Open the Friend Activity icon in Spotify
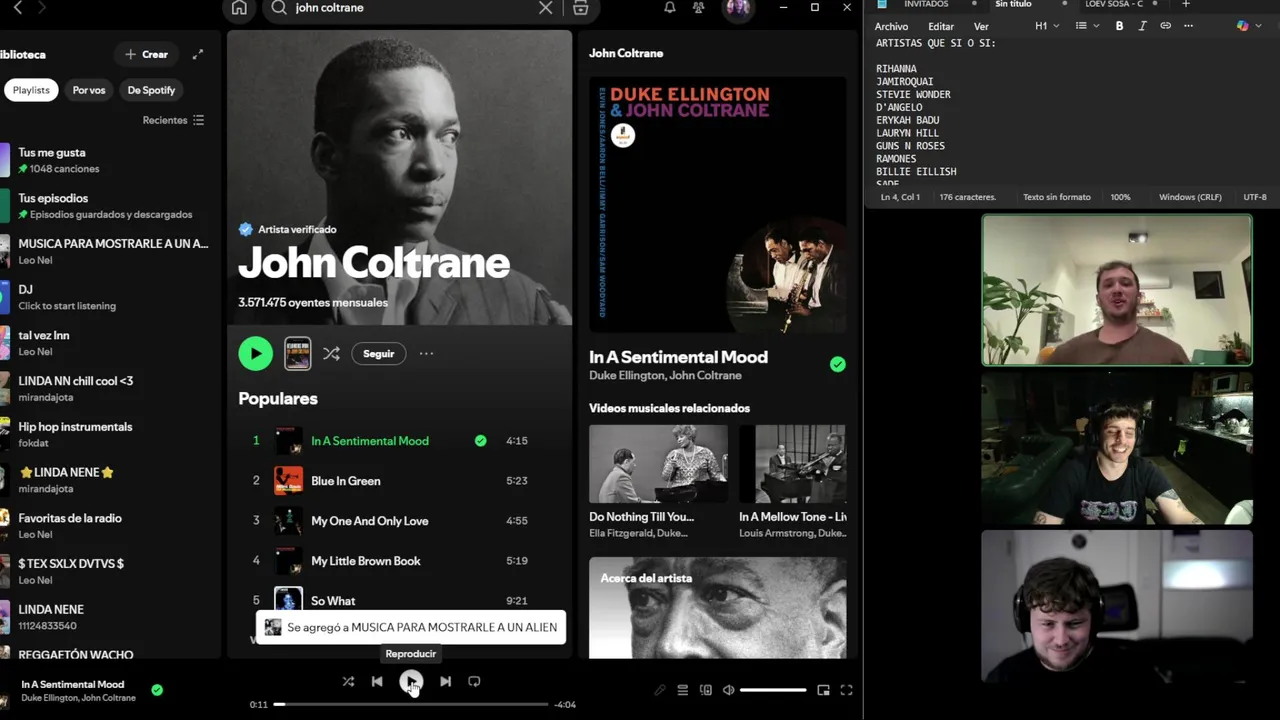The height and width of the screenshot is (720, 1280). 699,8
